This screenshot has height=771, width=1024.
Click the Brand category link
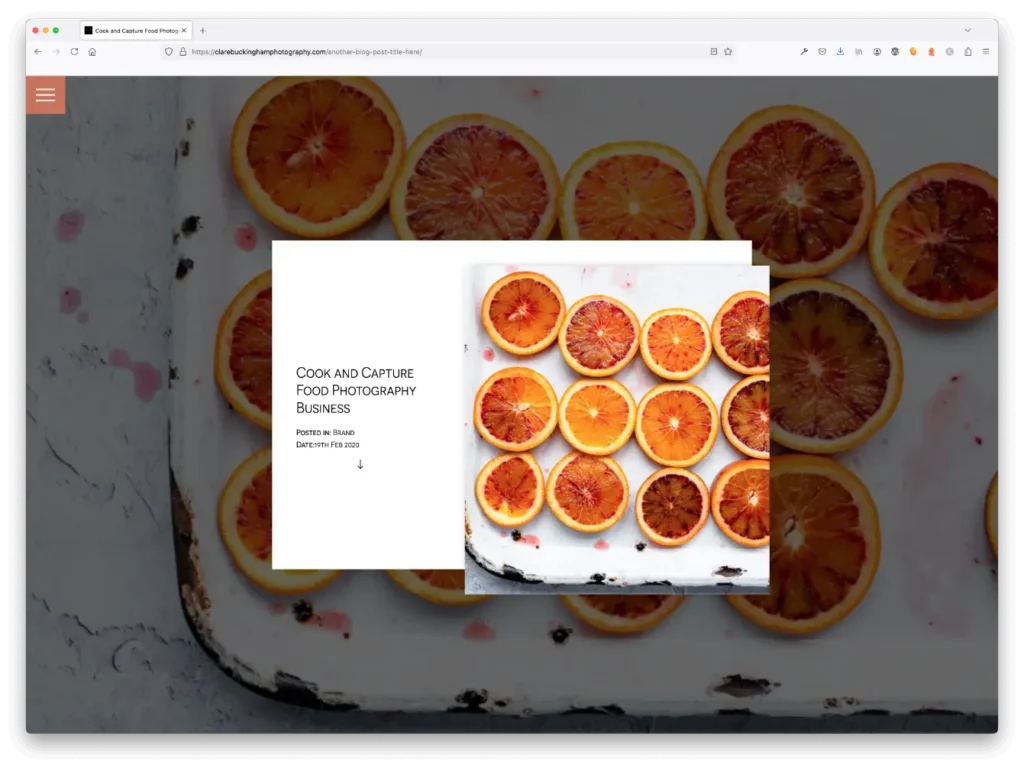(x=344, y=432)
